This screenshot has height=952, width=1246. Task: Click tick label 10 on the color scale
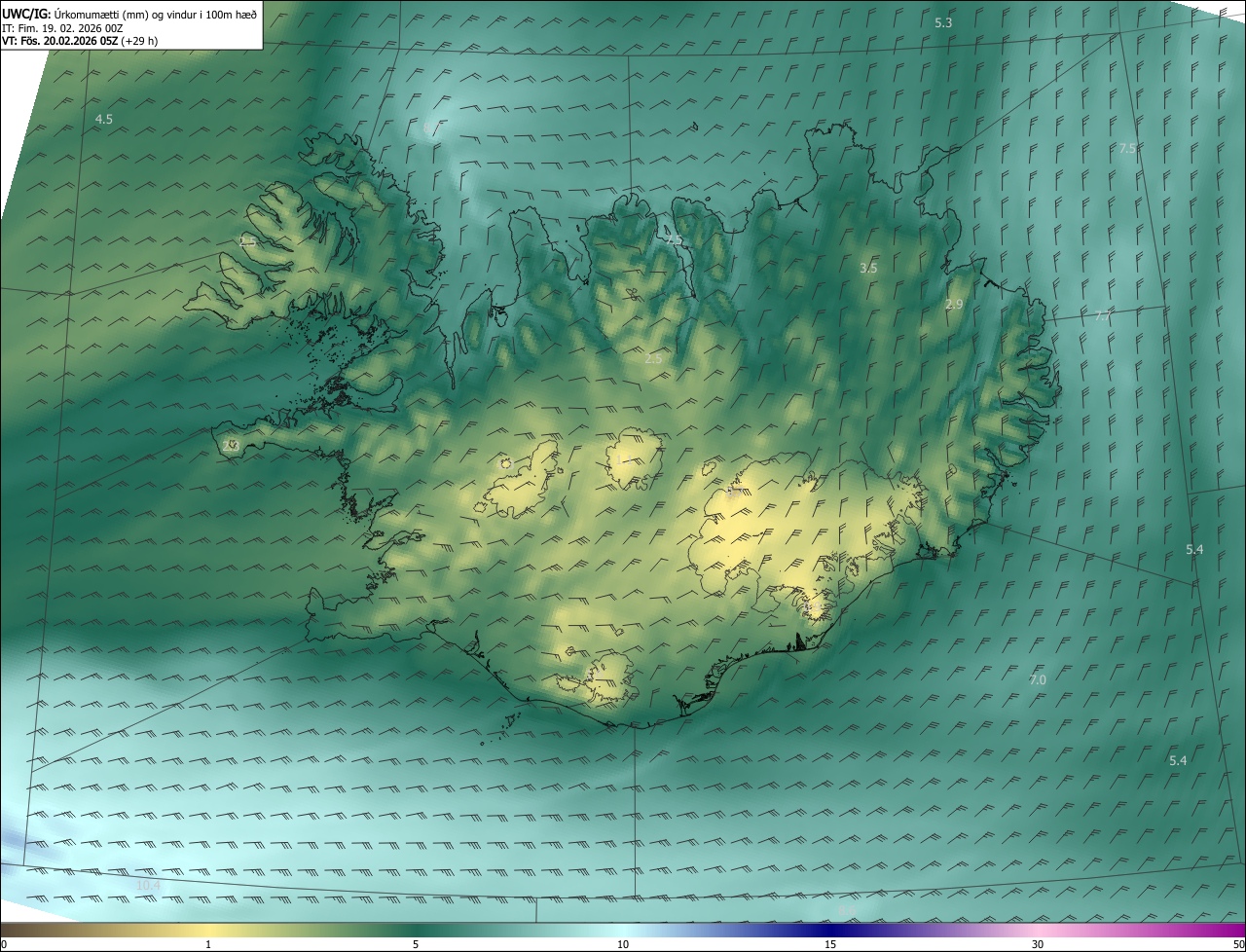coord(623,944)
